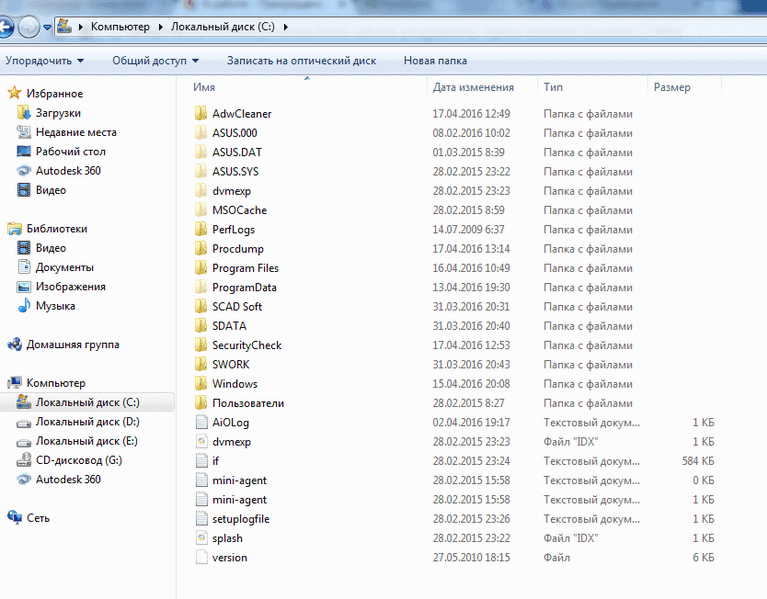Select the 0 КБ mini-agent file
The image size is (767, 599).
239,480
